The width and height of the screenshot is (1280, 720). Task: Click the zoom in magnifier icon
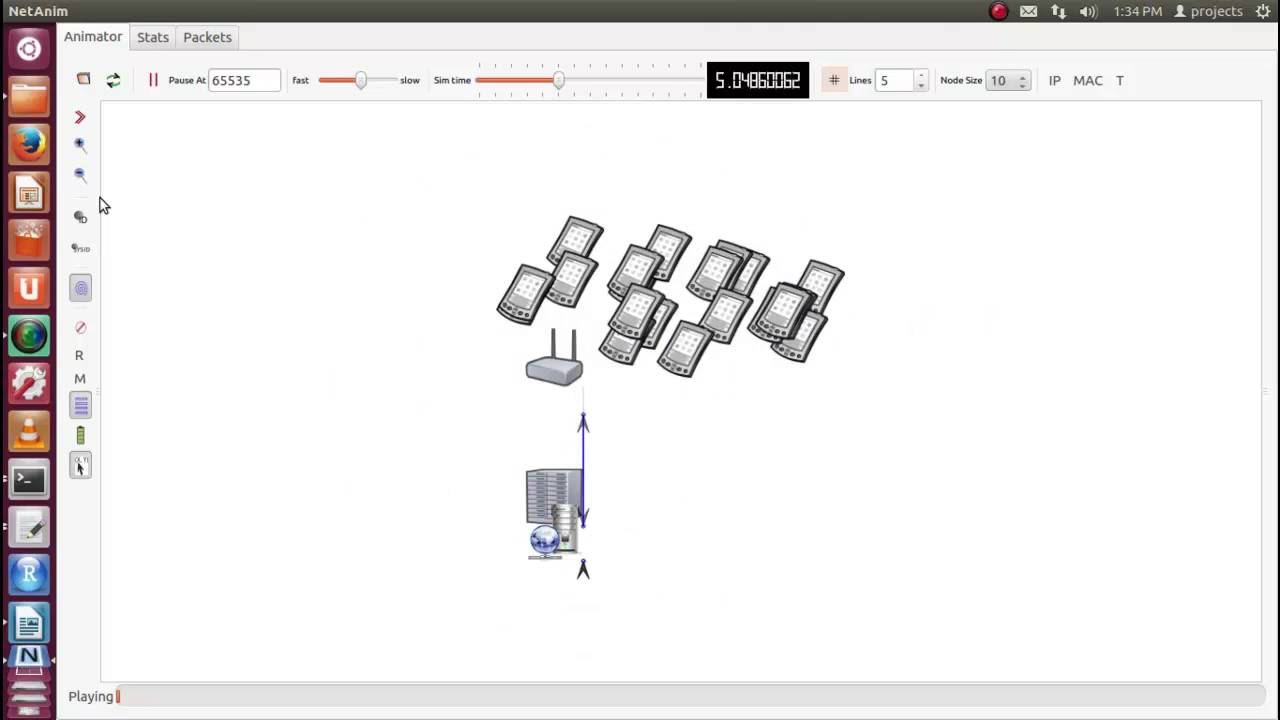(x=80, y=145)
